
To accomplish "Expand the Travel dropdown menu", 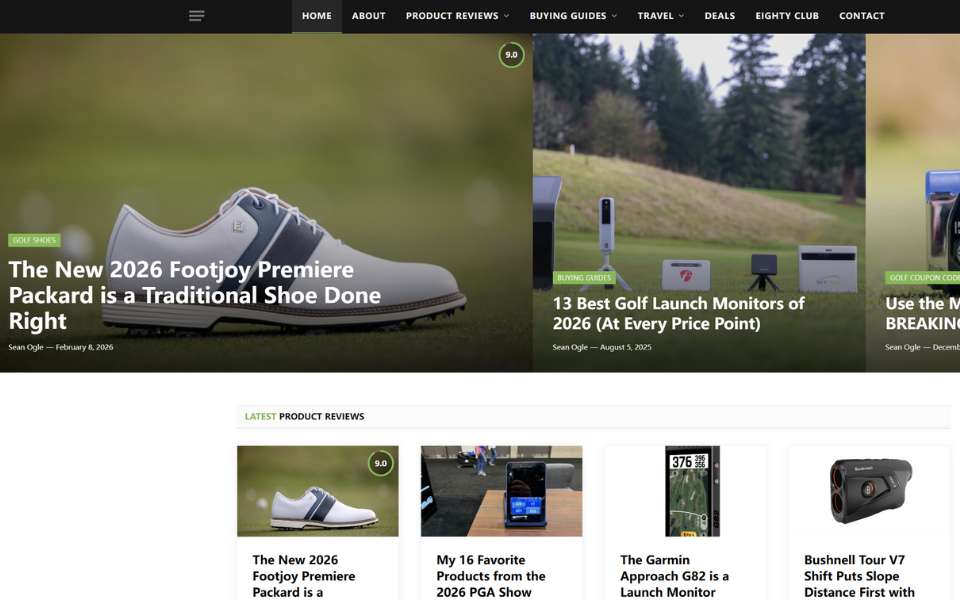I will (x=660, y=16).
